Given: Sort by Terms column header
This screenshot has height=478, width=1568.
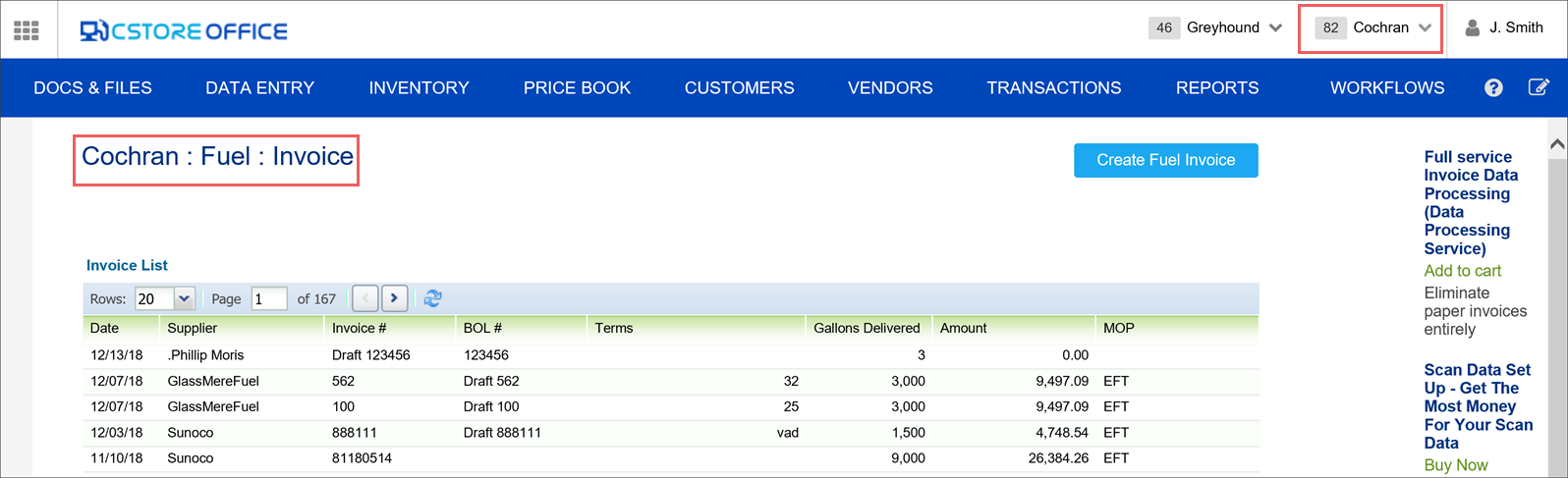Looking at the screenshot, I should coord(614,328).
